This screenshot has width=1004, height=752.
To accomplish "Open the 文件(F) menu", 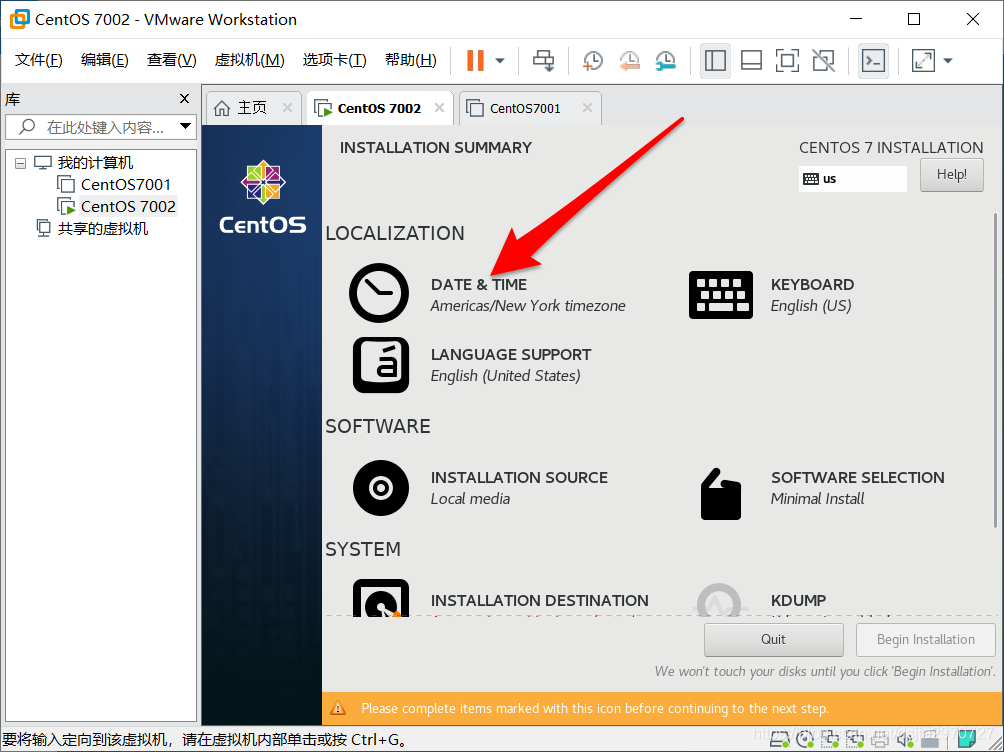I will pyautogui.click(x=38, y=60).
